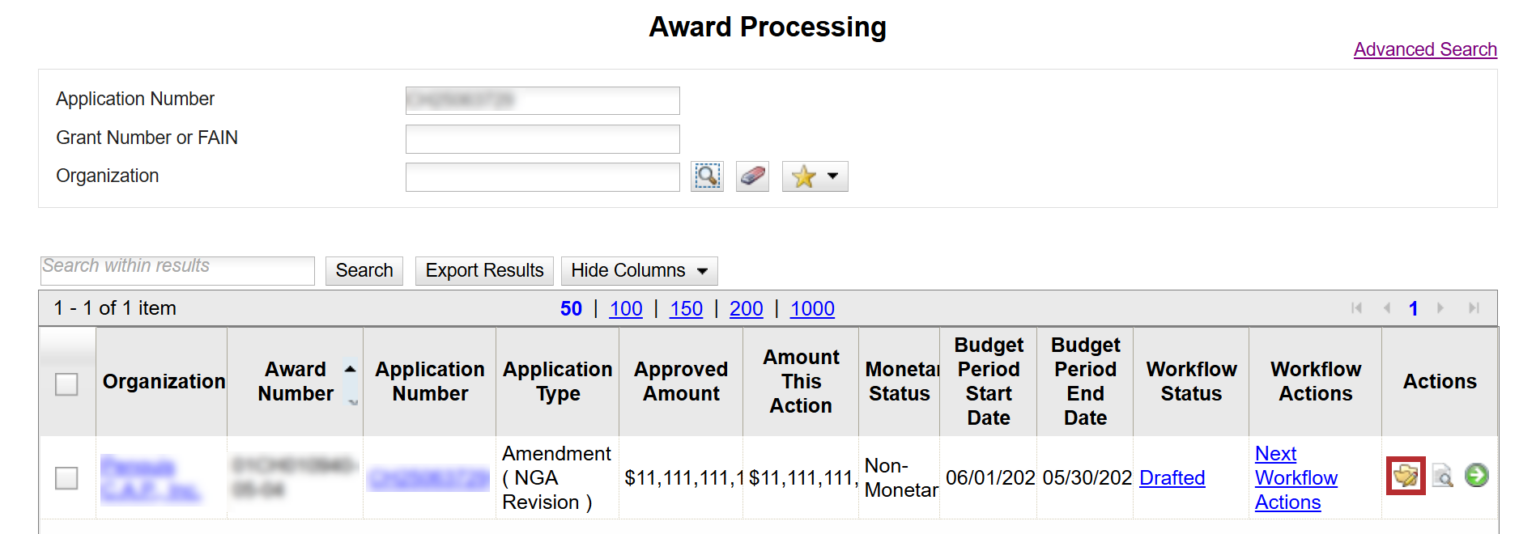Click the eraser clear-fields icon
The width and height of the screenshot is (1536, 534).
click(752, 177)
